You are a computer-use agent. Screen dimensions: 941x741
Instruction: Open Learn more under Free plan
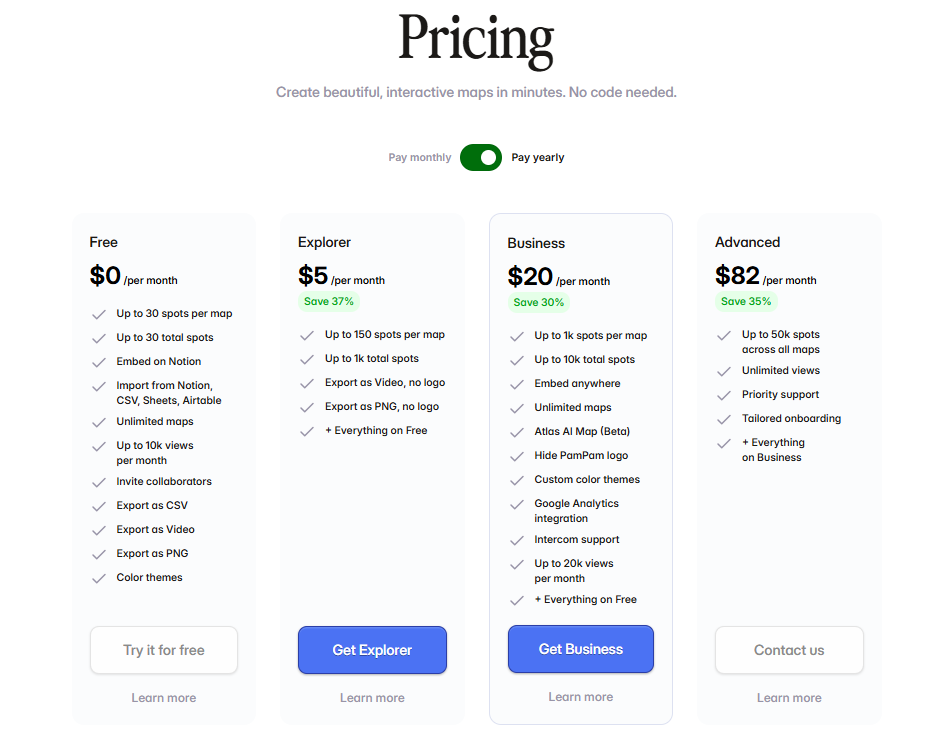pos(163,698)
